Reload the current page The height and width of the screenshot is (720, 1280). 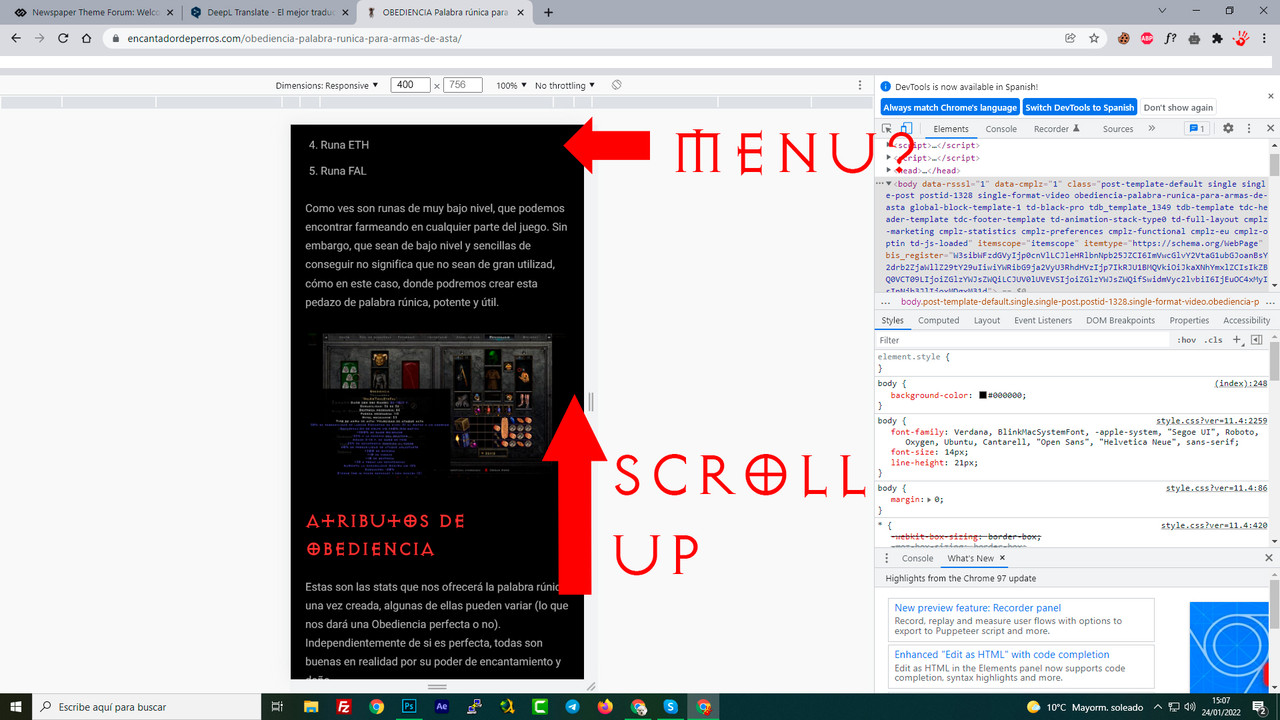coord(62,38)
